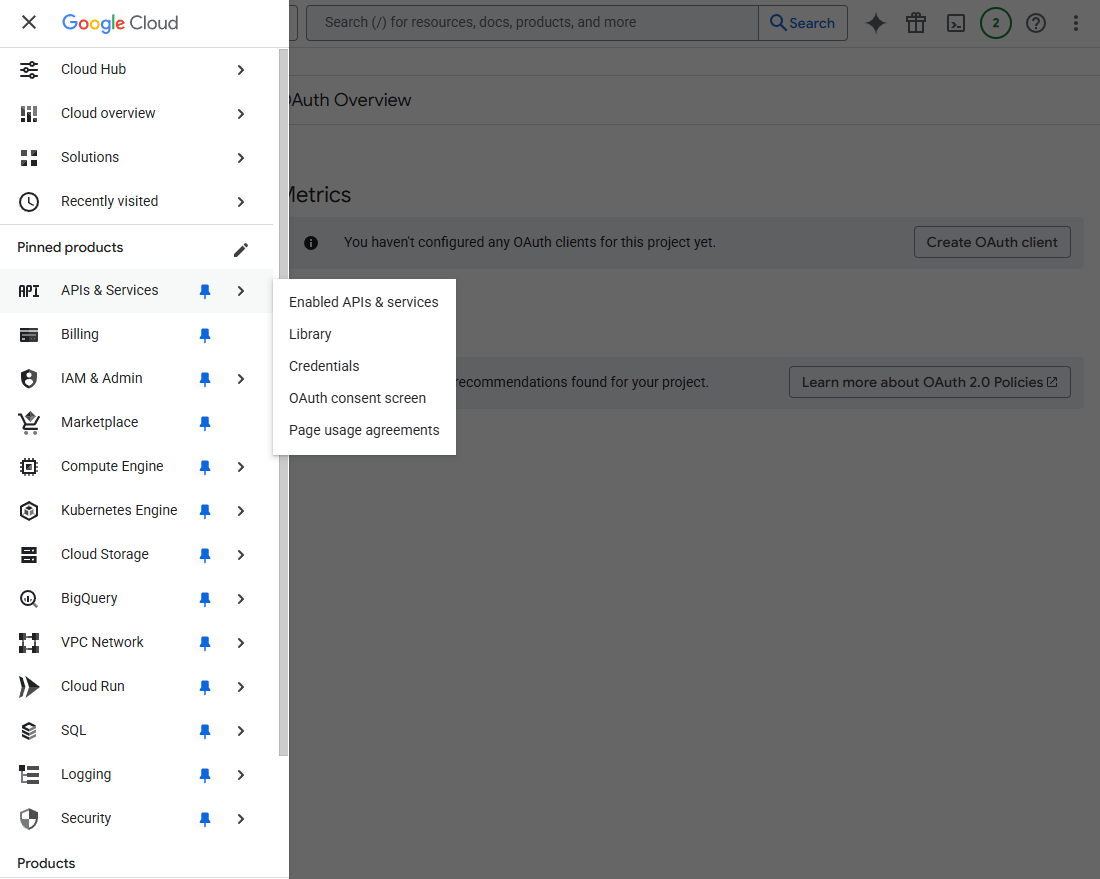Unpin Cloud Run from pinned products
This screenshot has width=1100, height=879.
pyautogui.click(x=205, y=687)
